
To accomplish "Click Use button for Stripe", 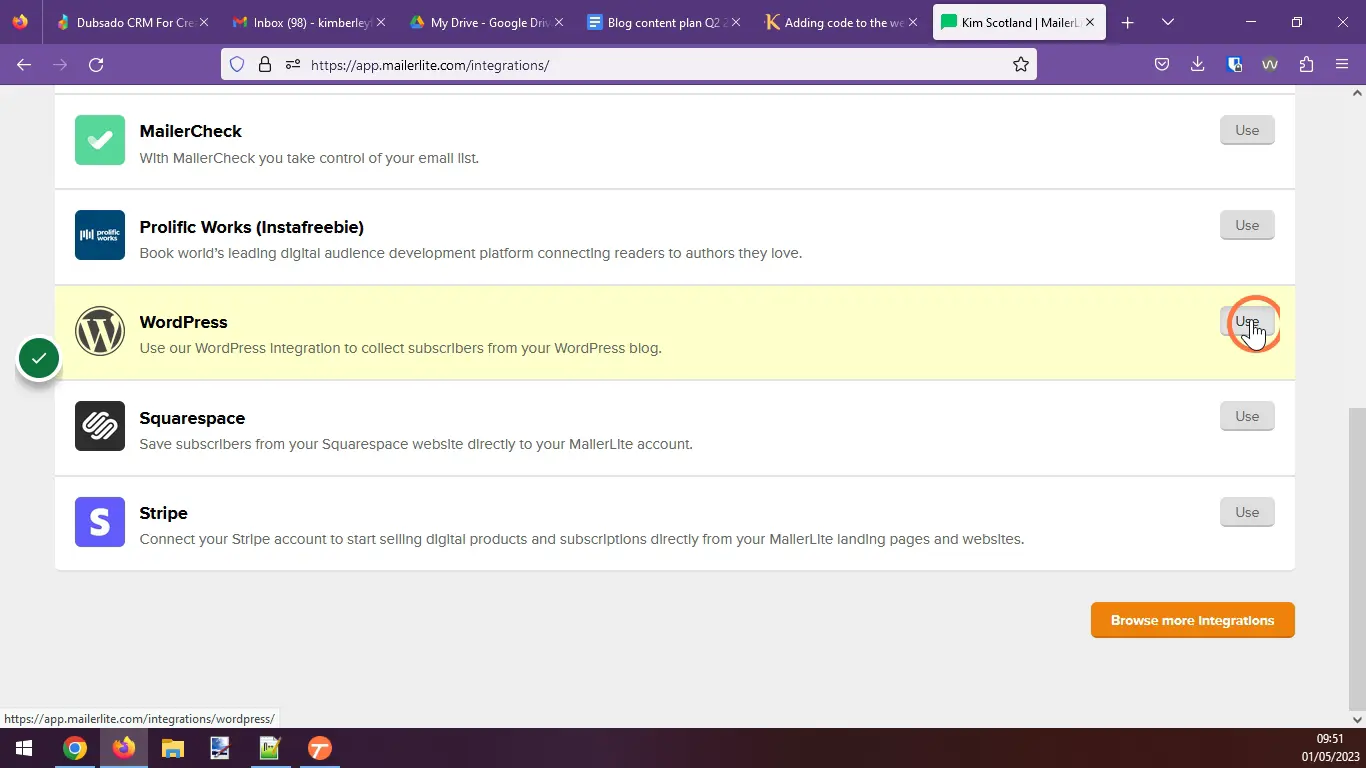I will coord(1247,512).
